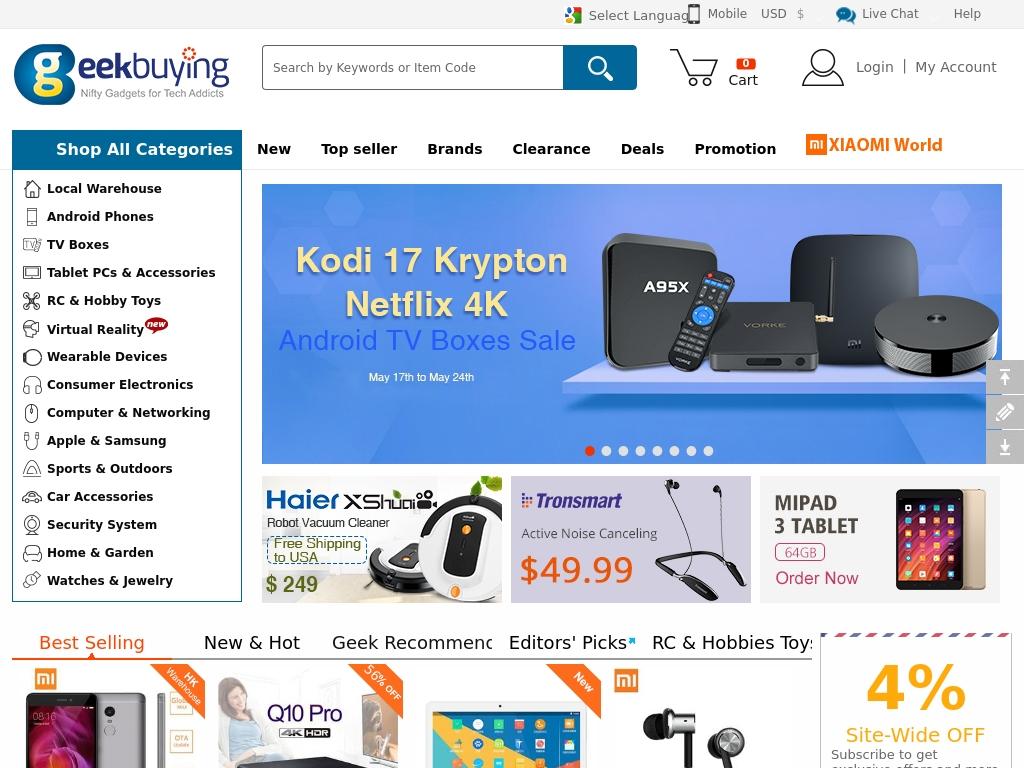Open Live Chat speech bubble
Viewport: 1024px width, 768px height.
coord(846,14)
